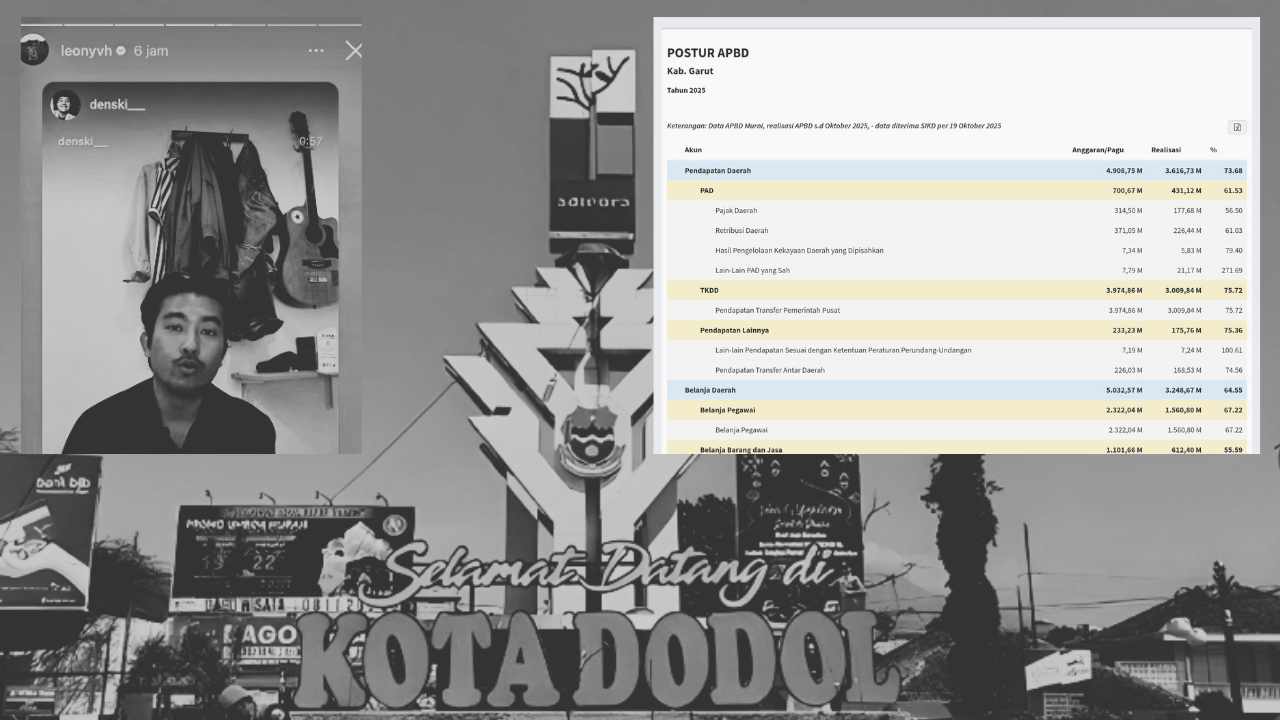Select the 'Pajak Daerah' row label
The height and width of the screenshot is (720, 1280).
(736, 211)
